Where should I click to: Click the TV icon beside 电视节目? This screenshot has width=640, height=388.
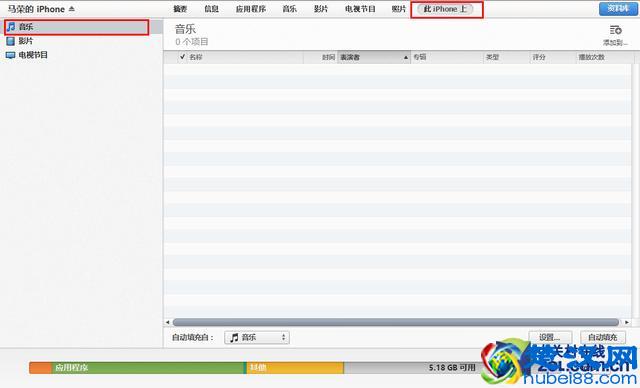[x=11, y=55]
